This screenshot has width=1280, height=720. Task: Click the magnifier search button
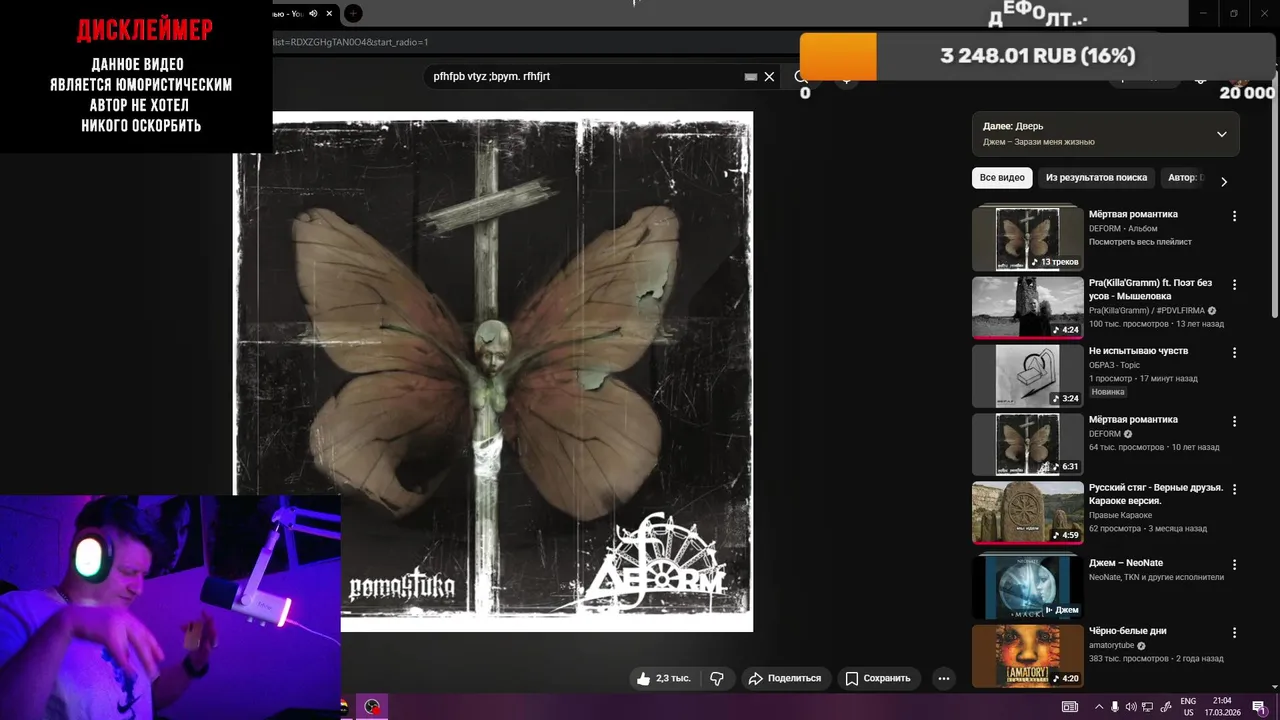(800, 76)
